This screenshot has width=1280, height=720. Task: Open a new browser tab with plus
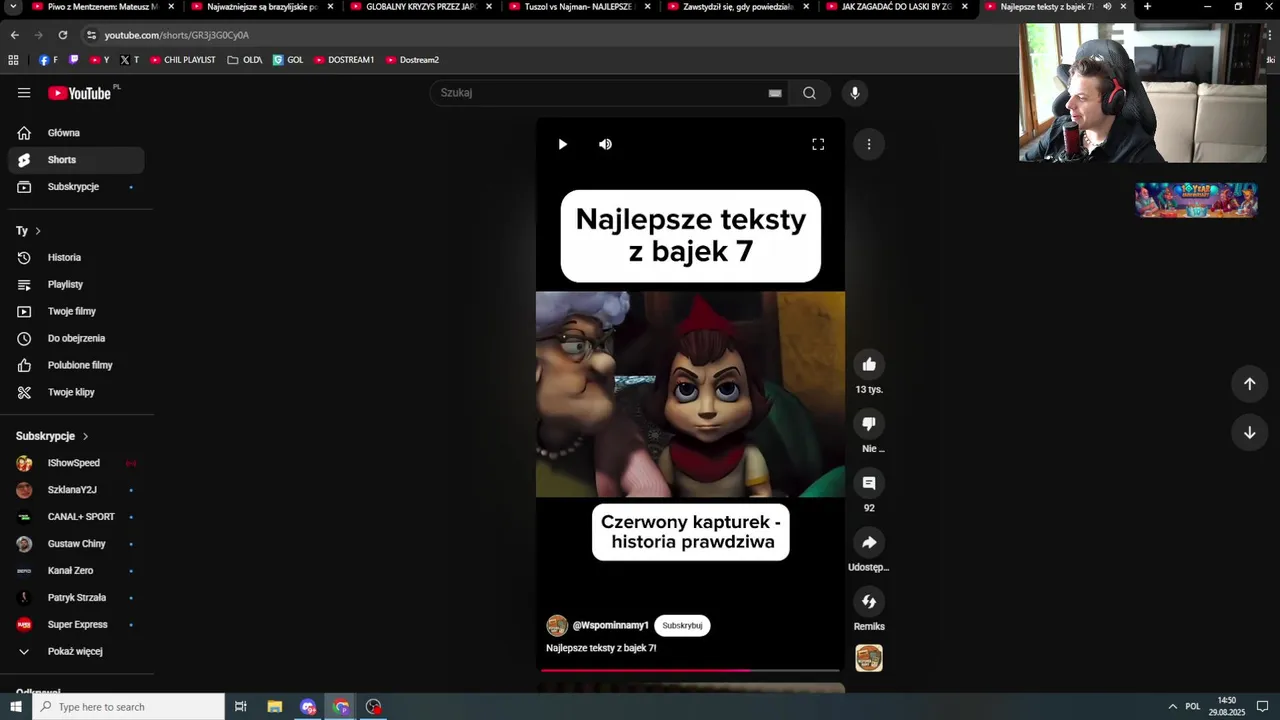[1147, 7]
